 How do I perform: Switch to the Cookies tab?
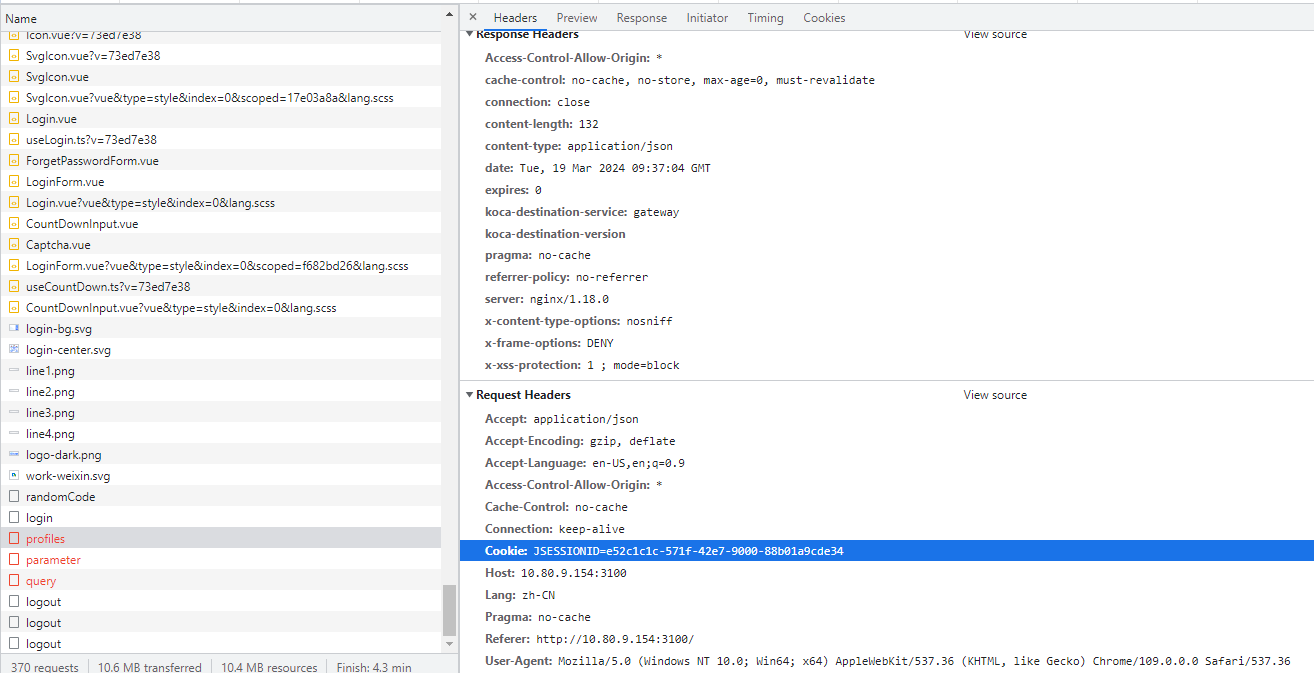click(x=824, y=18)
